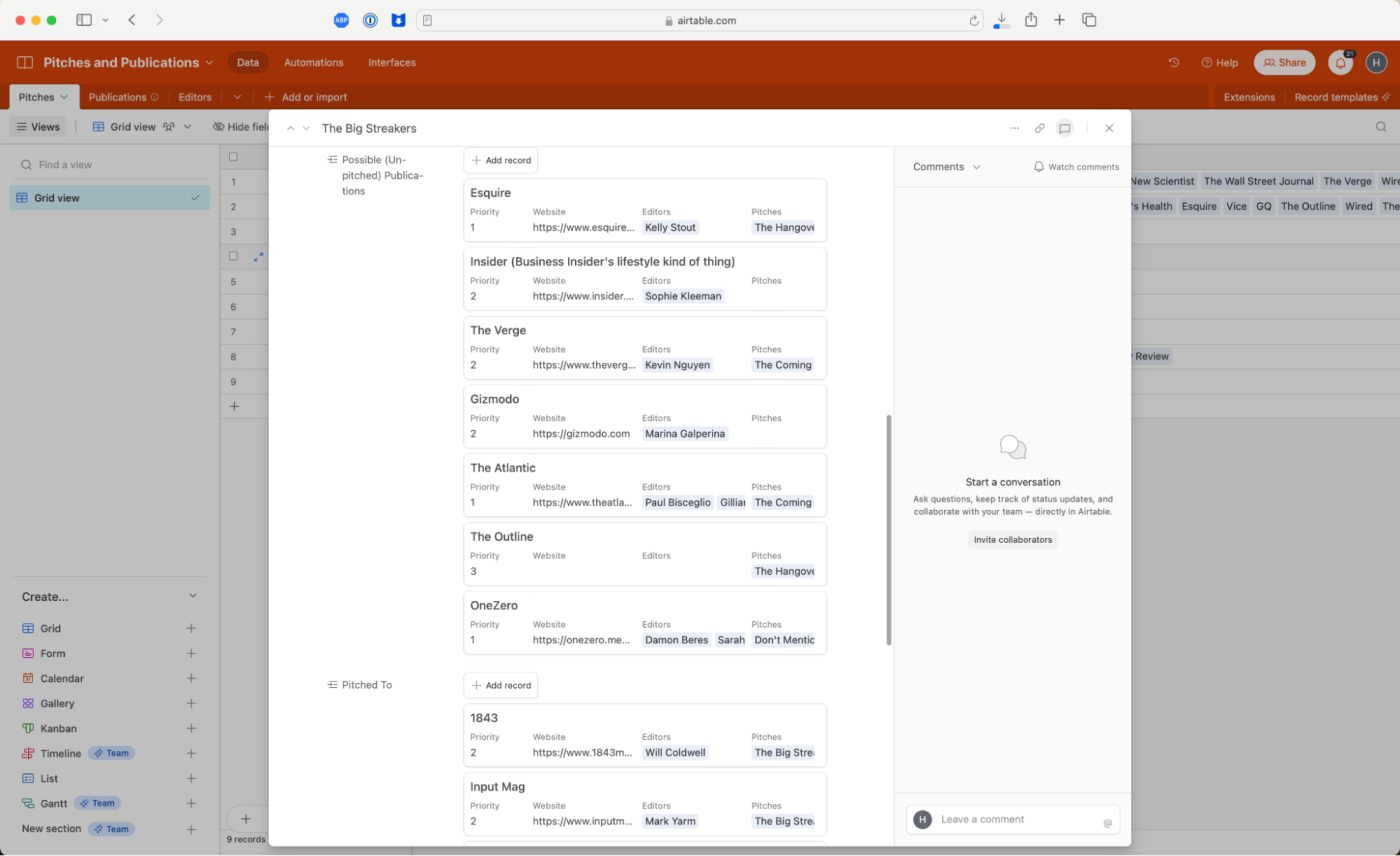This screenshot has height=856, width=1400.
Task: Add a new Form view plus
Action: tap(191, 653)
